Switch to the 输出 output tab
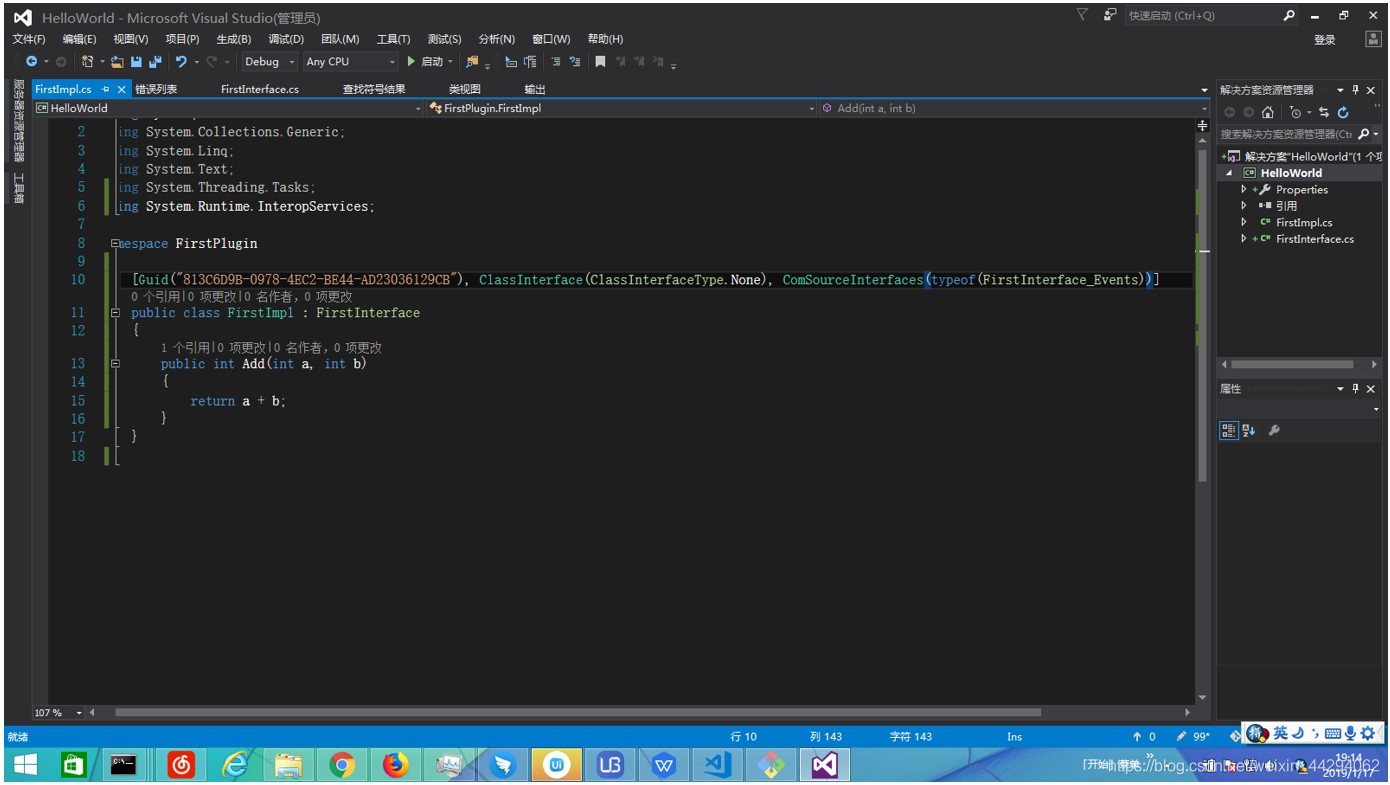 click(535, 89)
